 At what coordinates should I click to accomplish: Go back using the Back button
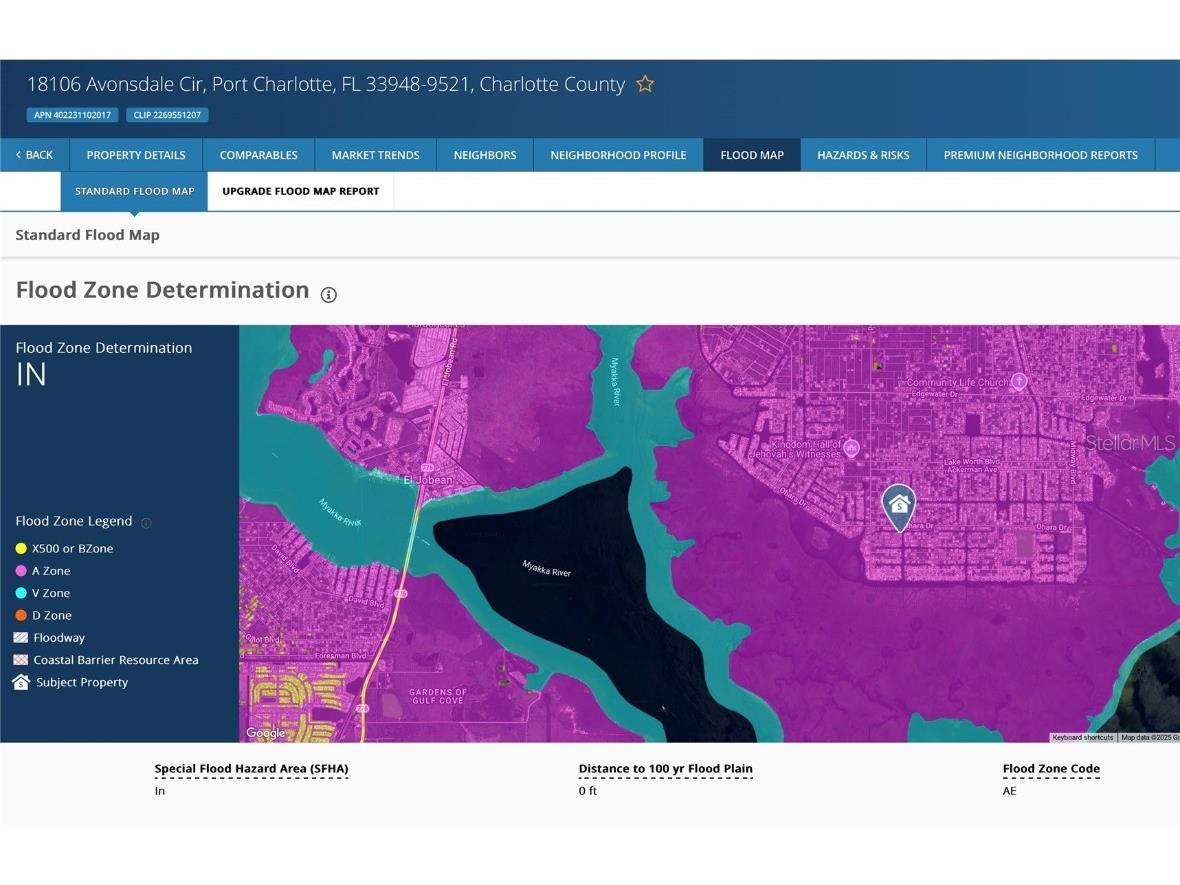pos(34,155)
